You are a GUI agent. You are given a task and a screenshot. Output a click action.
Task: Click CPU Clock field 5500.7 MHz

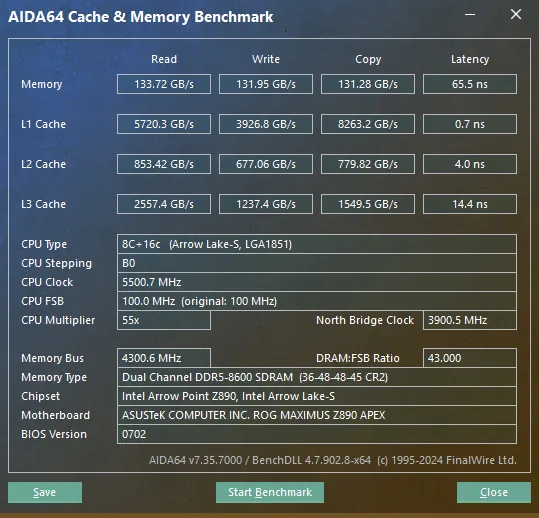(x=317, y=282)
